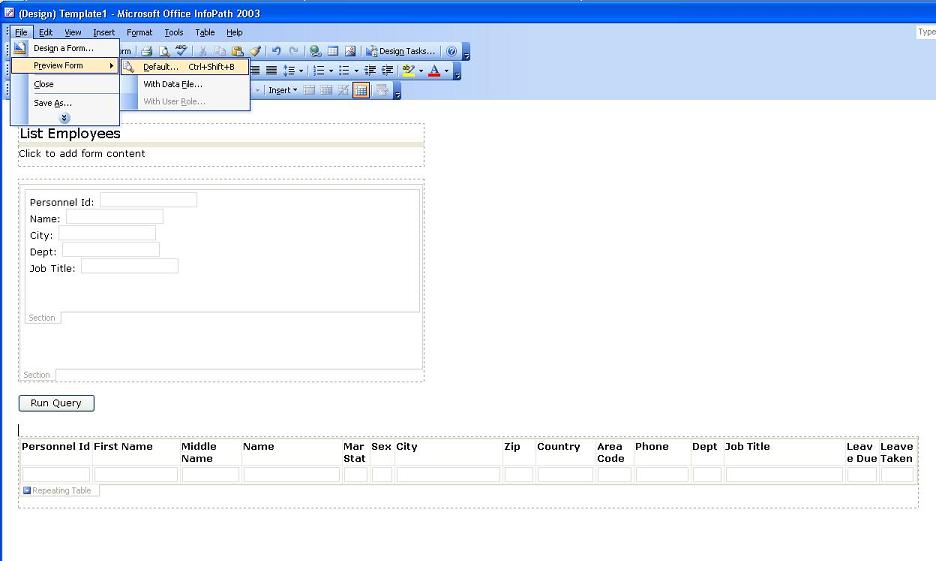Open the table toolbar Insert dropdown
Viewport: 936px width, 561px height.
[282, 90]
